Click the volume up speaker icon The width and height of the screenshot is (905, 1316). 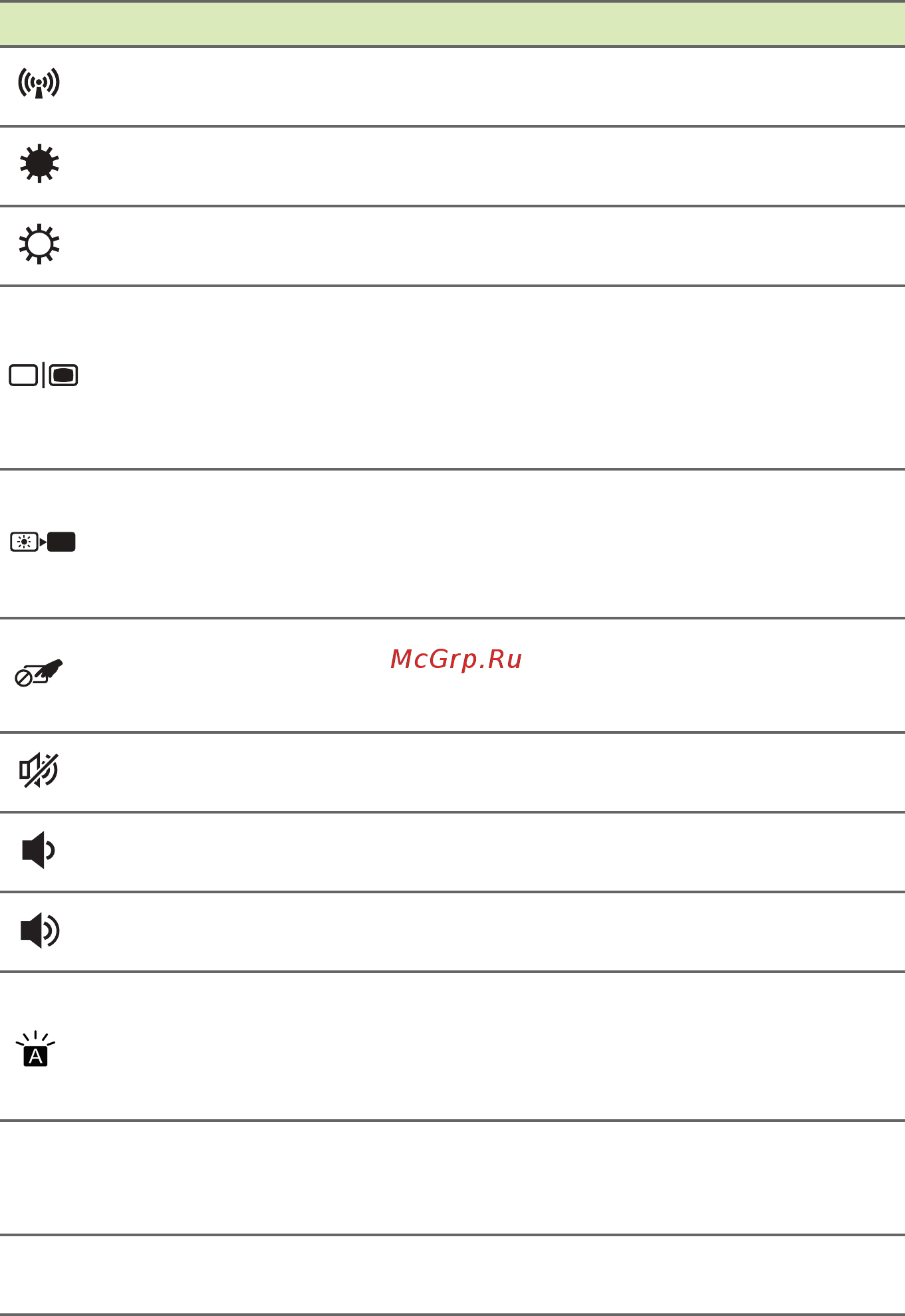(x=40, y=930)
